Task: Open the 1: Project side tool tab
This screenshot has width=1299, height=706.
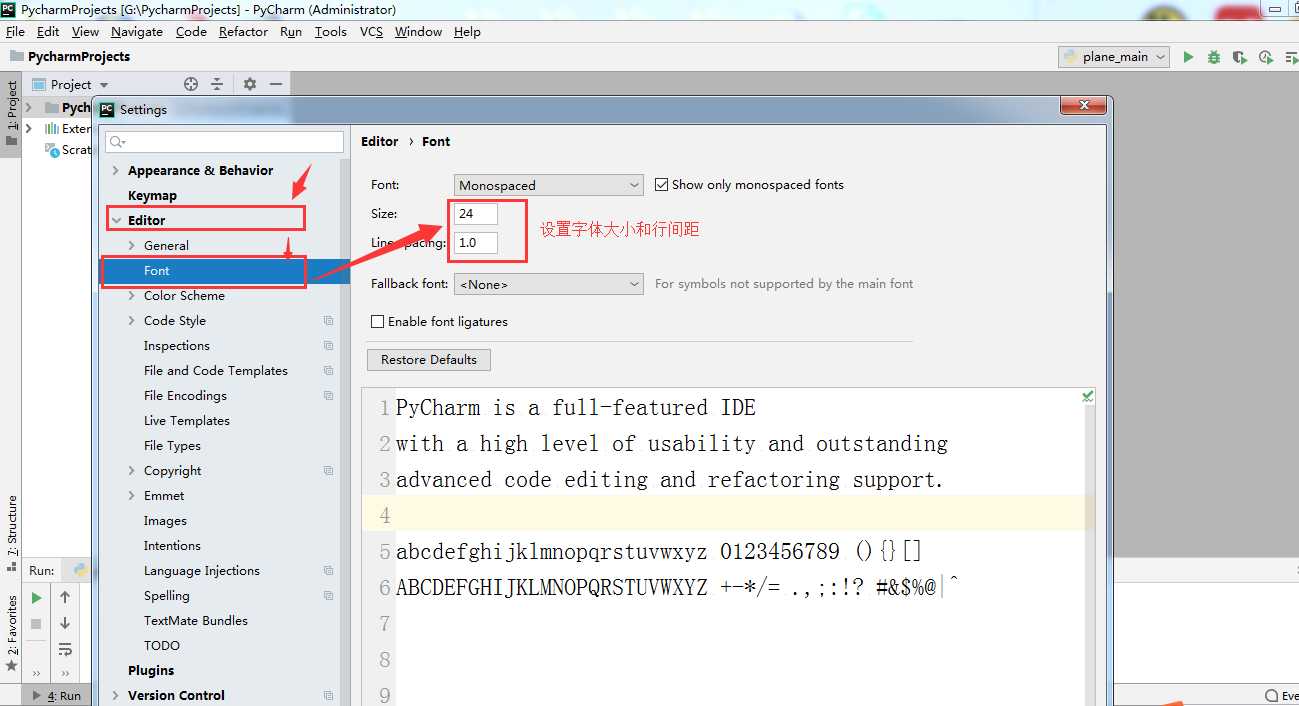Action: (12, 114)
